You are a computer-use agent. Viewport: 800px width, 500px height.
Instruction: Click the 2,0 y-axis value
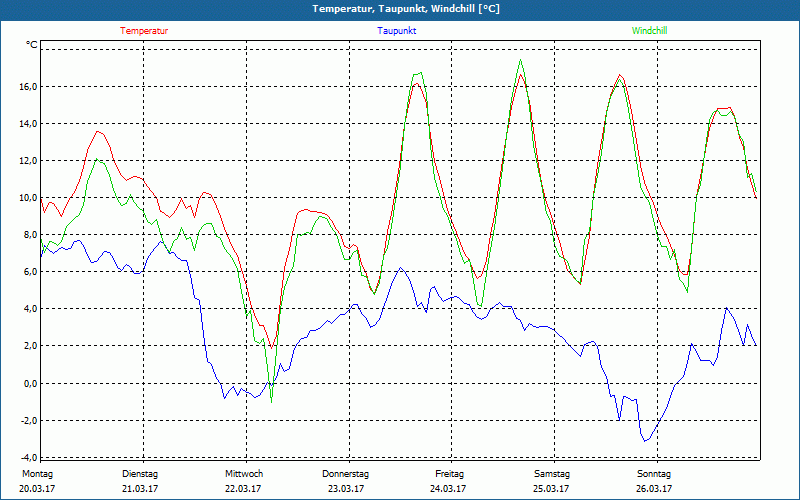[x=31, y=346]
